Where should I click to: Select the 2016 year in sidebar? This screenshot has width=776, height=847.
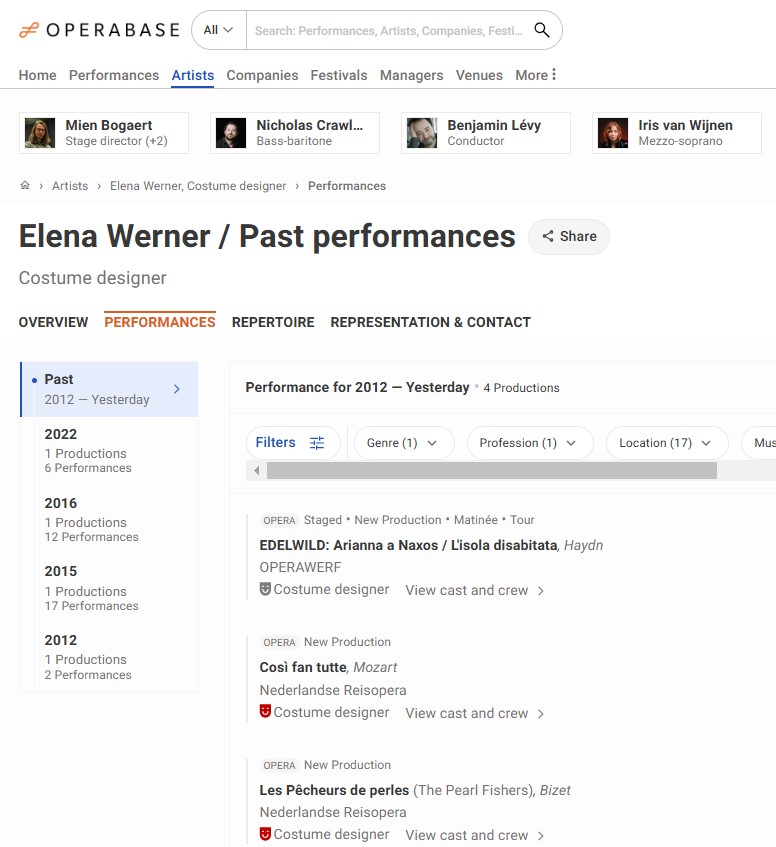(61, 503)
